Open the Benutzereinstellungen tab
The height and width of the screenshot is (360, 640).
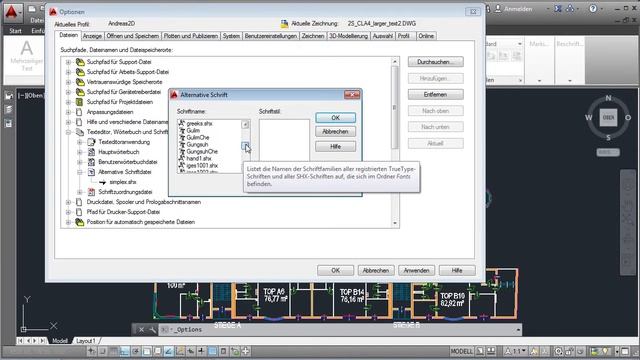click(270, 36)
